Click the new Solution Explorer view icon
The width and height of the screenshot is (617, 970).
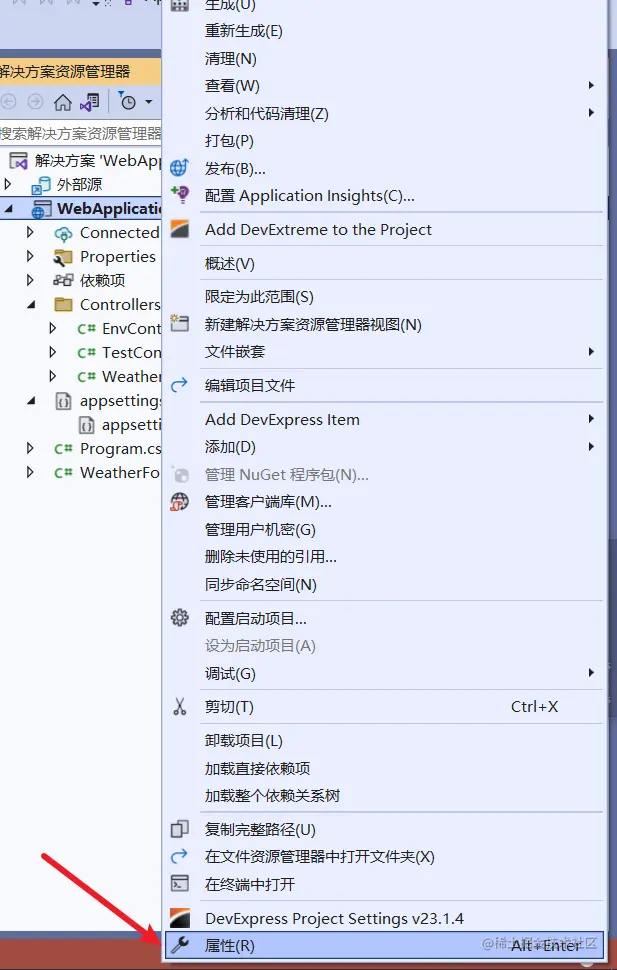click(179, 324)
